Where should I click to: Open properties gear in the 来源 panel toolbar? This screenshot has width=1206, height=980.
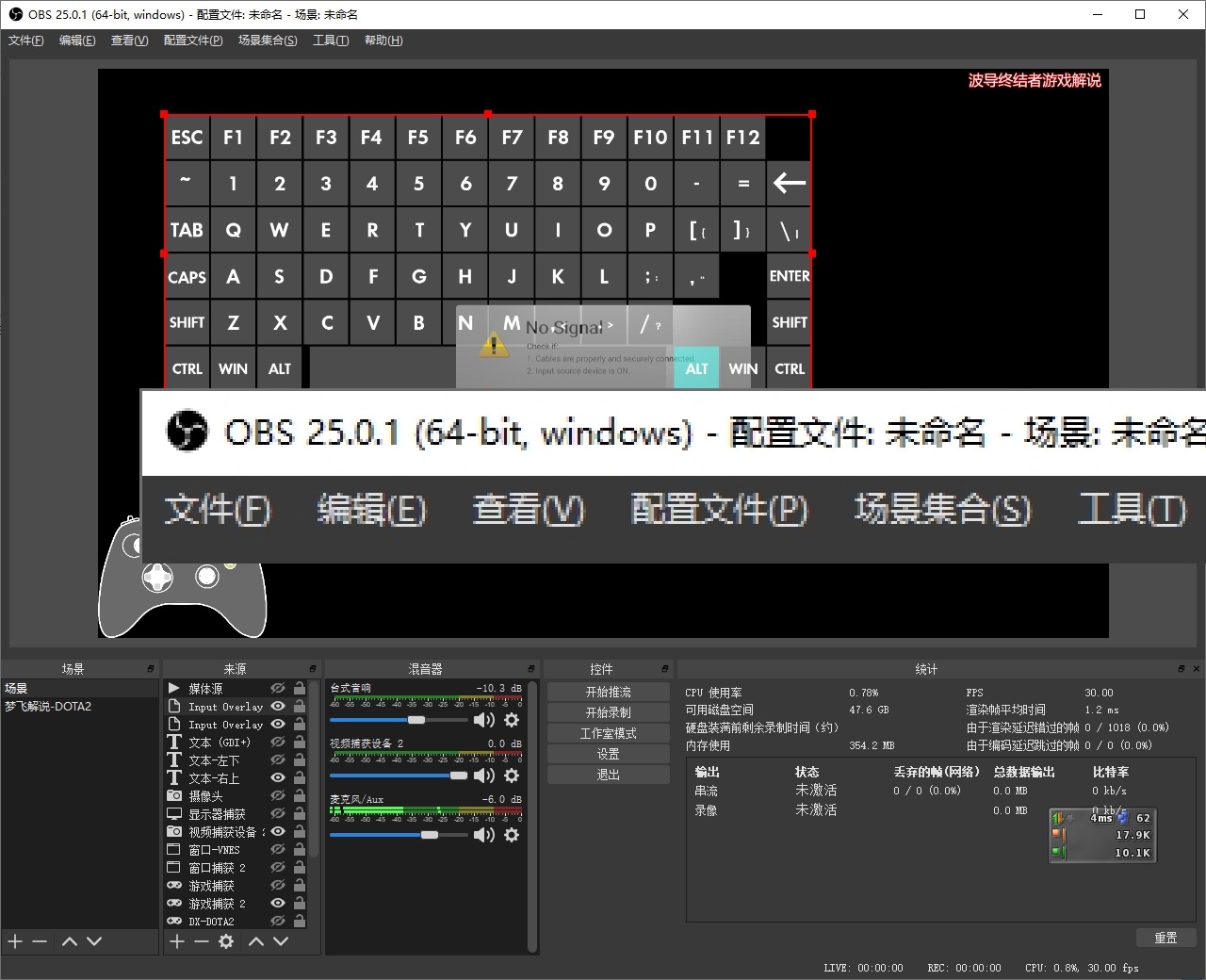click(x=226, y=941)
